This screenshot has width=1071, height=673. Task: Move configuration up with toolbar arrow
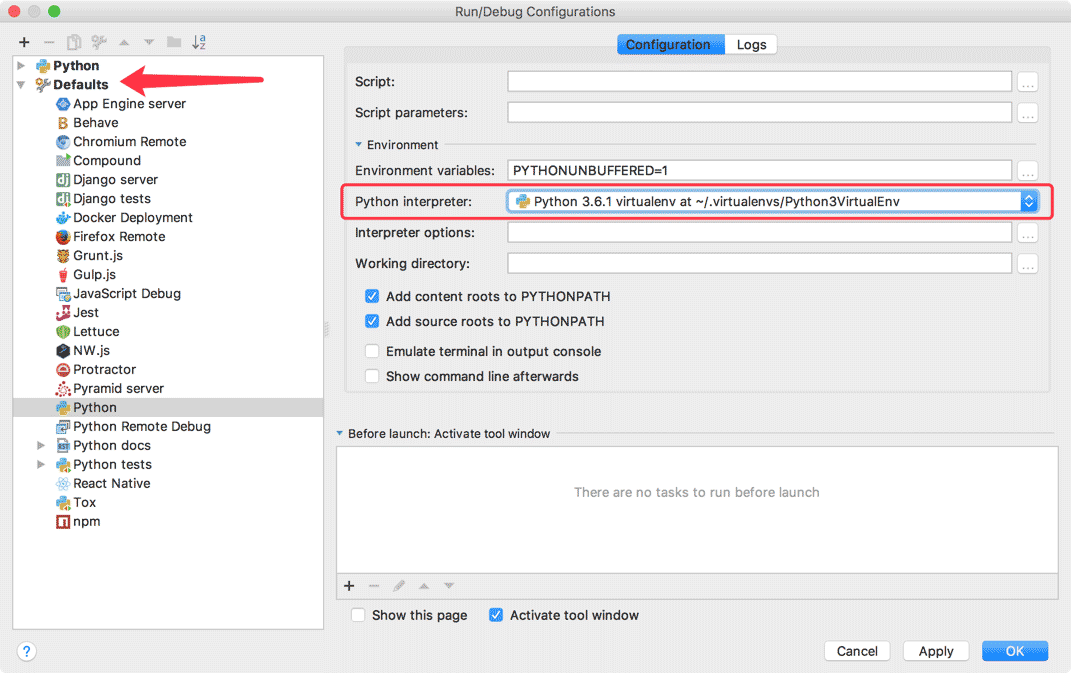124,42
